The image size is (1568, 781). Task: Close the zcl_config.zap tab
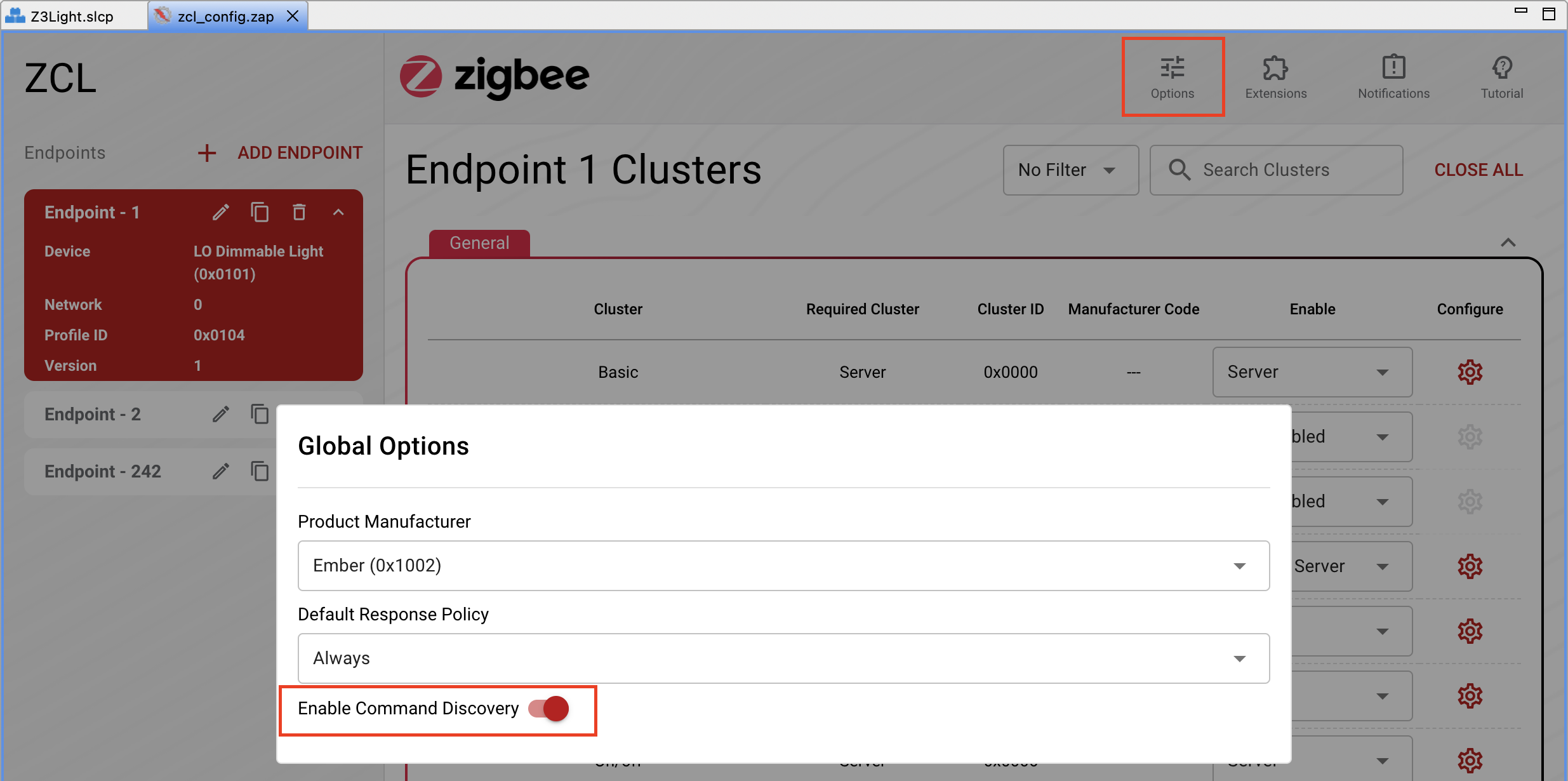(x=293, y=16)
